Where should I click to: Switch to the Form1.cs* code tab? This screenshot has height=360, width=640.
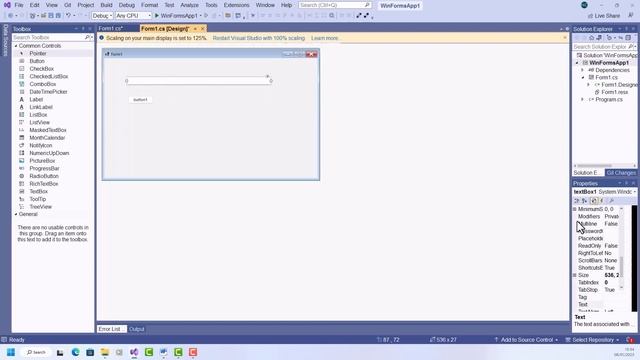point(111,29)
